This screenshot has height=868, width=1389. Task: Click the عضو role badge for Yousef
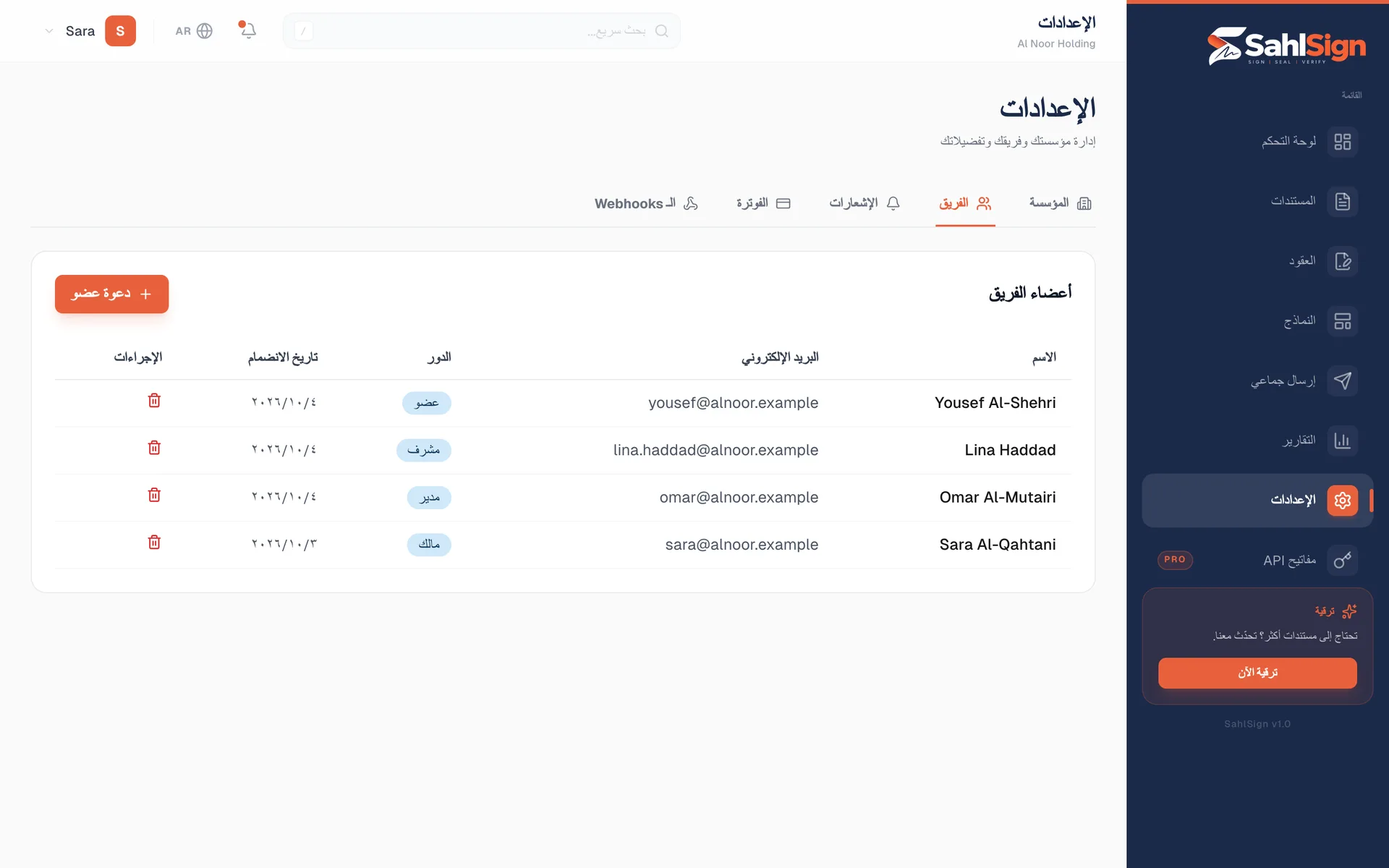click(x=427, y=403)
